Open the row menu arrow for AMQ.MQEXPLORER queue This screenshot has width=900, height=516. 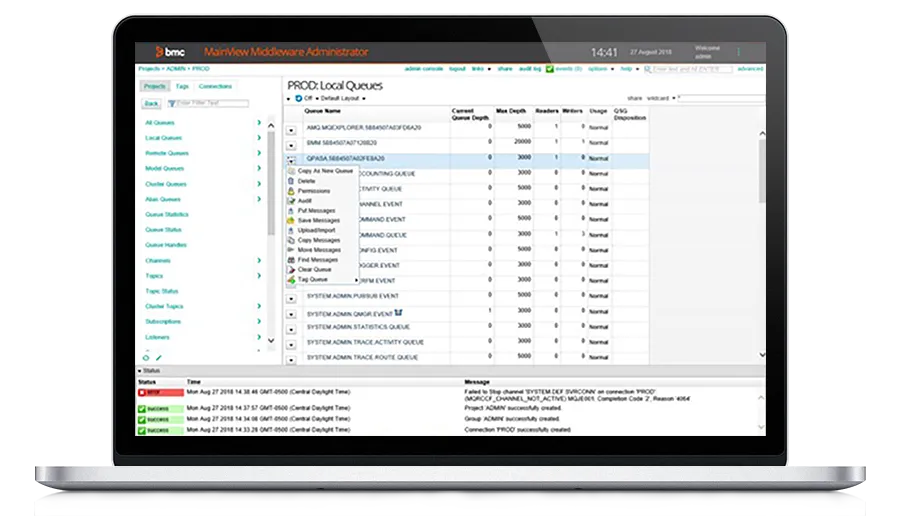291,130
